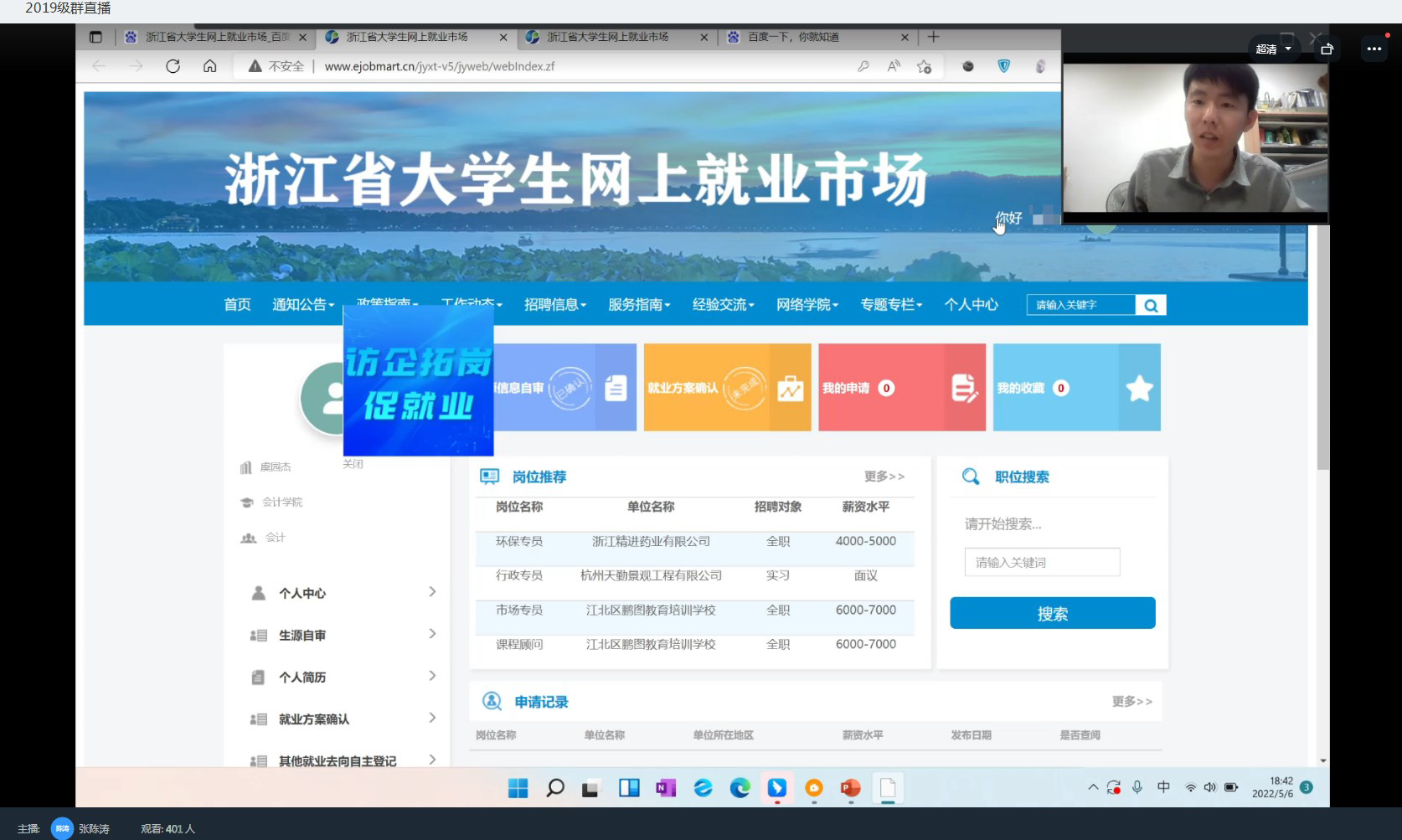Expand the 经验交流 menu
This screenshot has height=840, width=1402.
click(724, 305)
